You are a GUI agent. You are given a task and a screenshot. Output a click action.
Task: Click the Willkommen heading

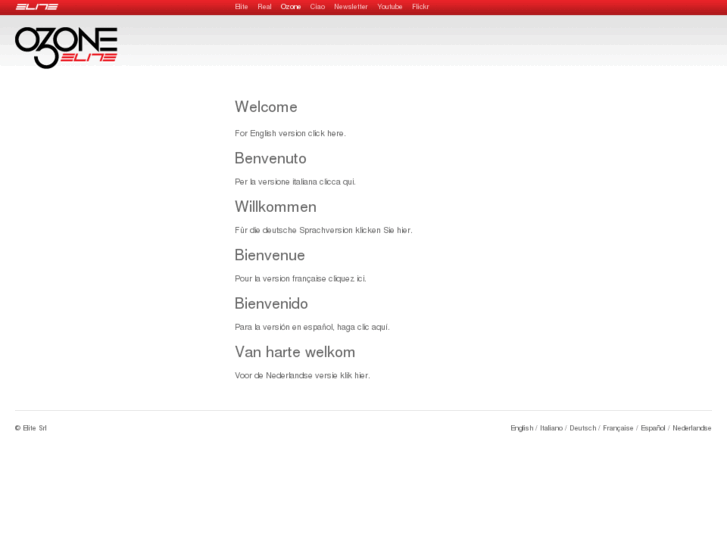coord(275,207)
